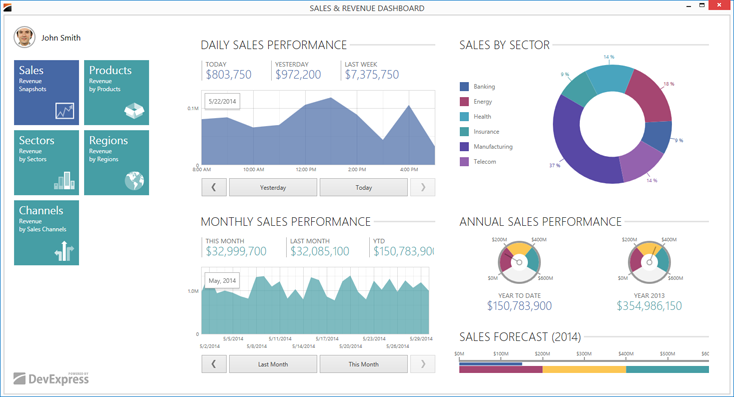
Task: Open the Sales revenue snapshots tile
Action: 46,92
